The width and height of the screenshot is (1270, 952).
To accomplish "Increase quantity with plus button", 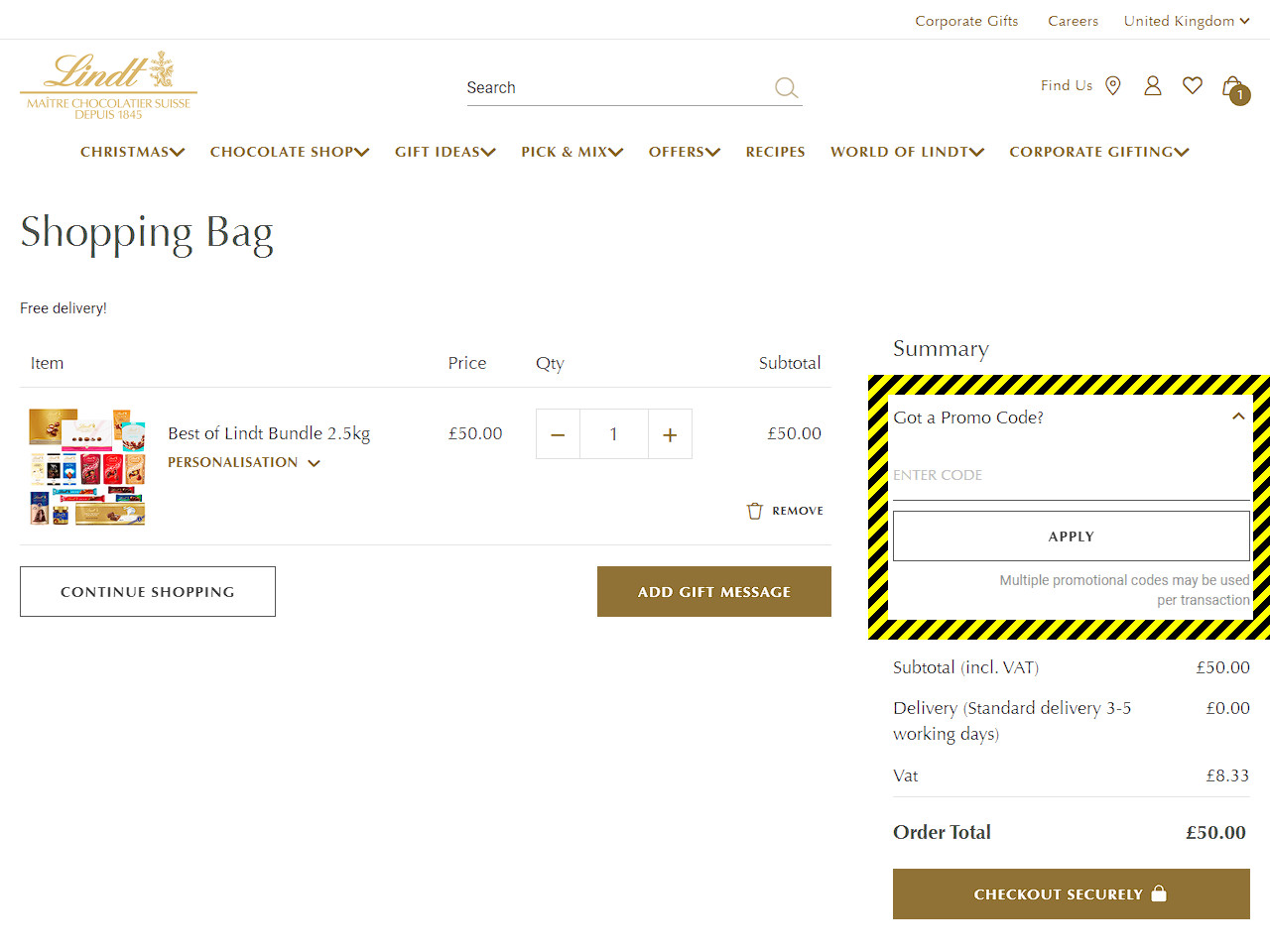I will 670,434.
